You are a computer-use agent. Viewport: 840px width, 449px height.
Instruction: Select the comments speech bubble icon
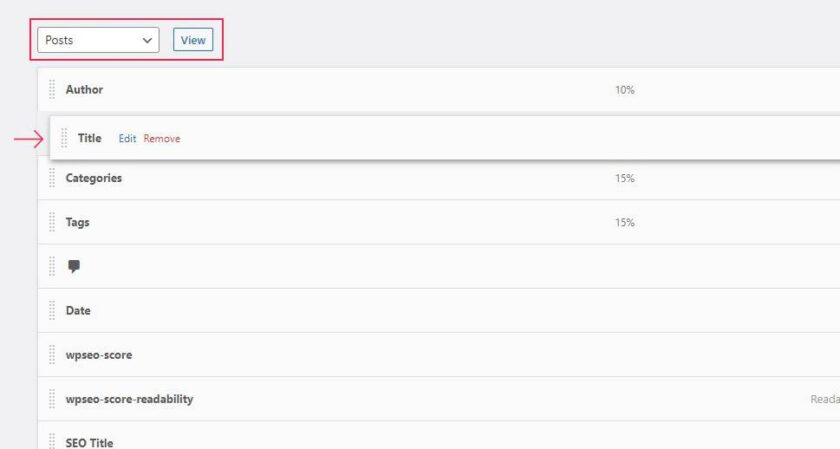pos(74,266)
